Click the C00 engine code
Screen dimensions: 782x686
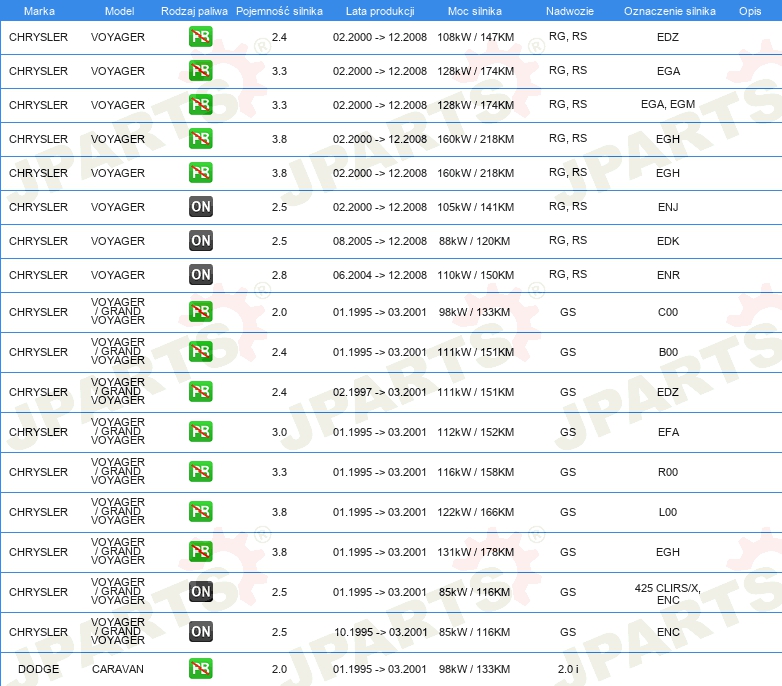[x=668, y=312]
